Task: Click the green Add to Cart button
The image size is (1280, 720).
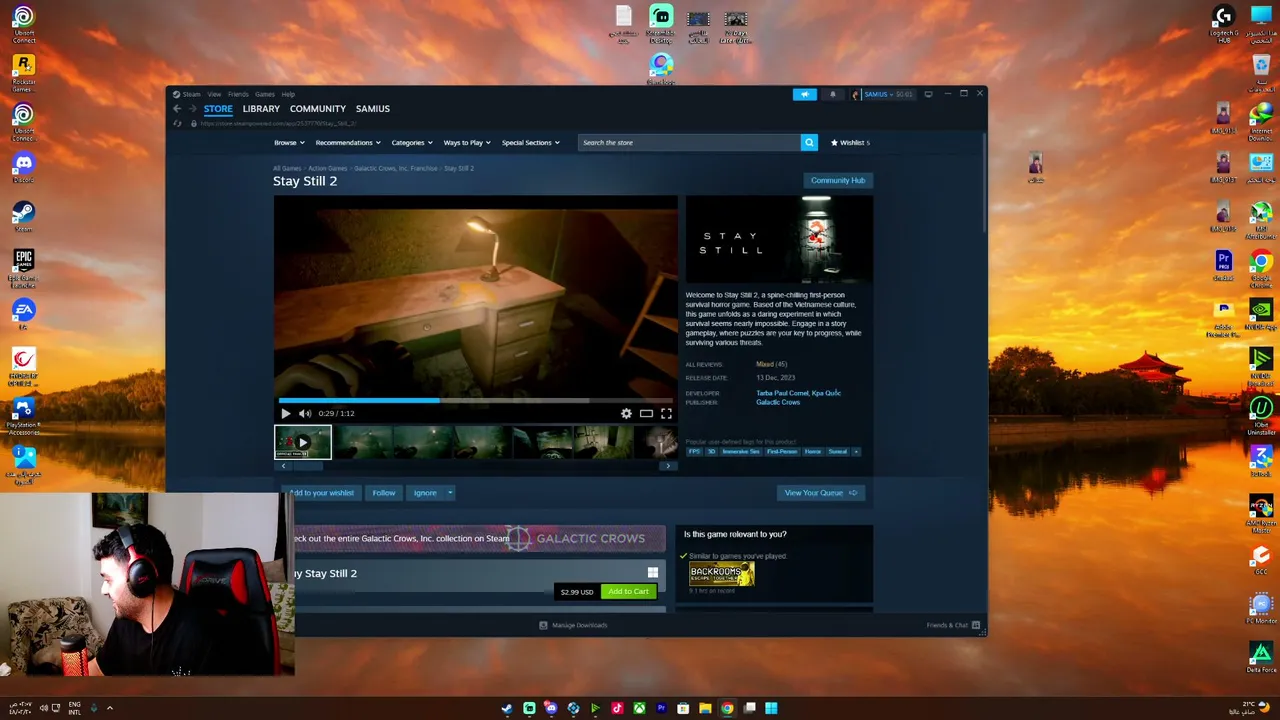Action: tap(628, 591)
